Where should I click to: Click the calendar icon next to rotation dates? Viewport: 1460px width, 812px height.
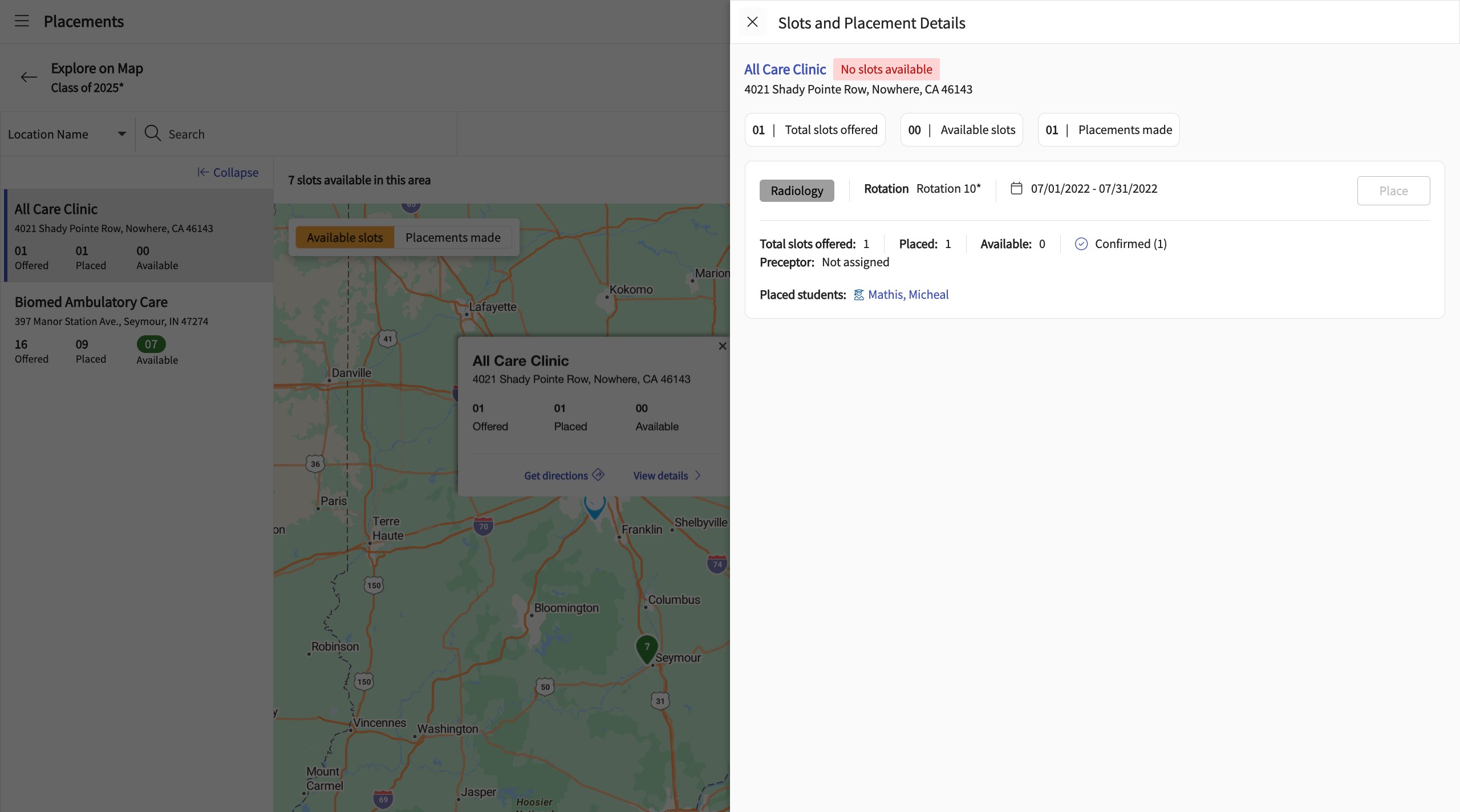(x=1016, y=188)
